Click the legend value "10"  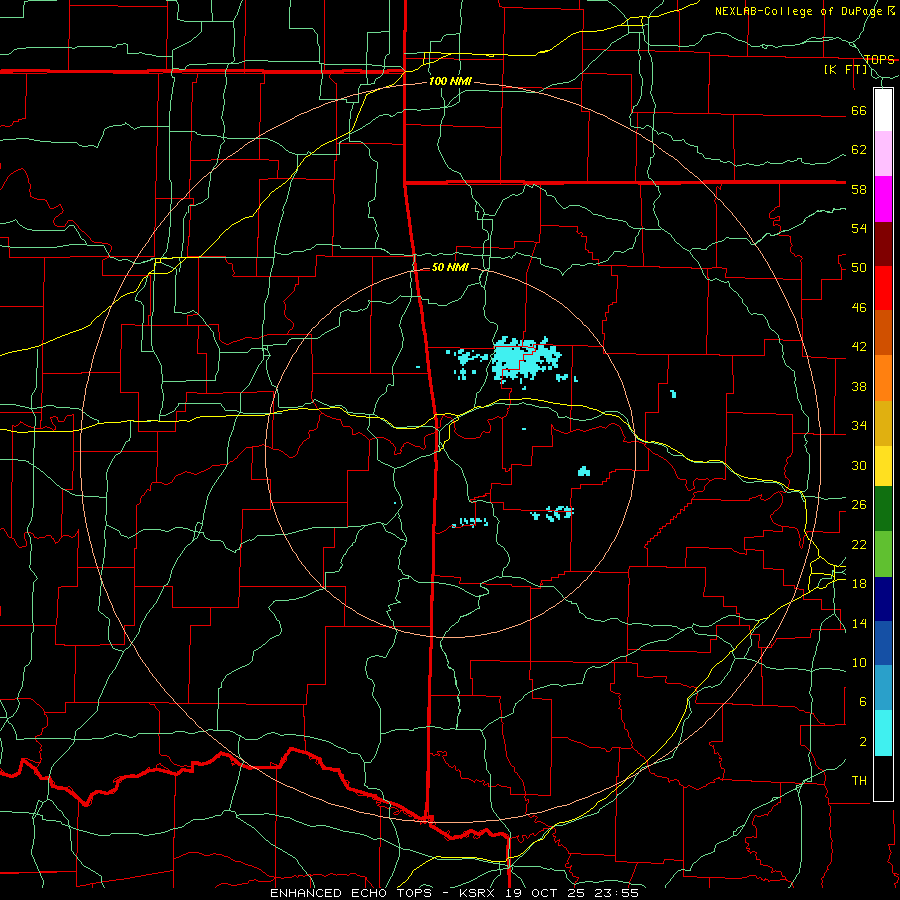click(x=859, y=662)
